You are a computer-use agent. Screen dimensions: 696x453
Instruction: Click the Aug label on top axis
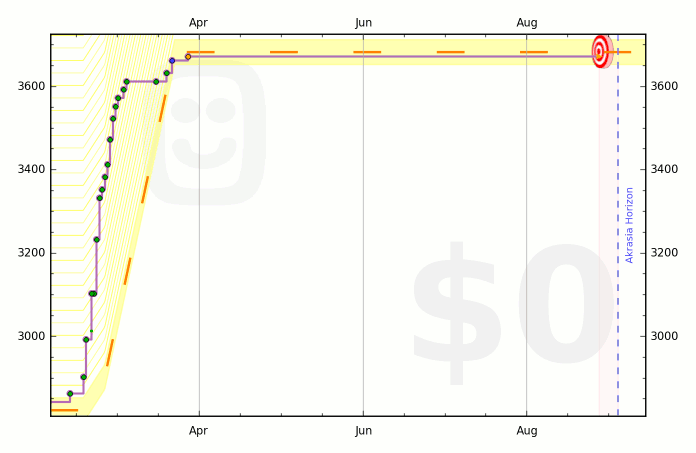[527, 23]
